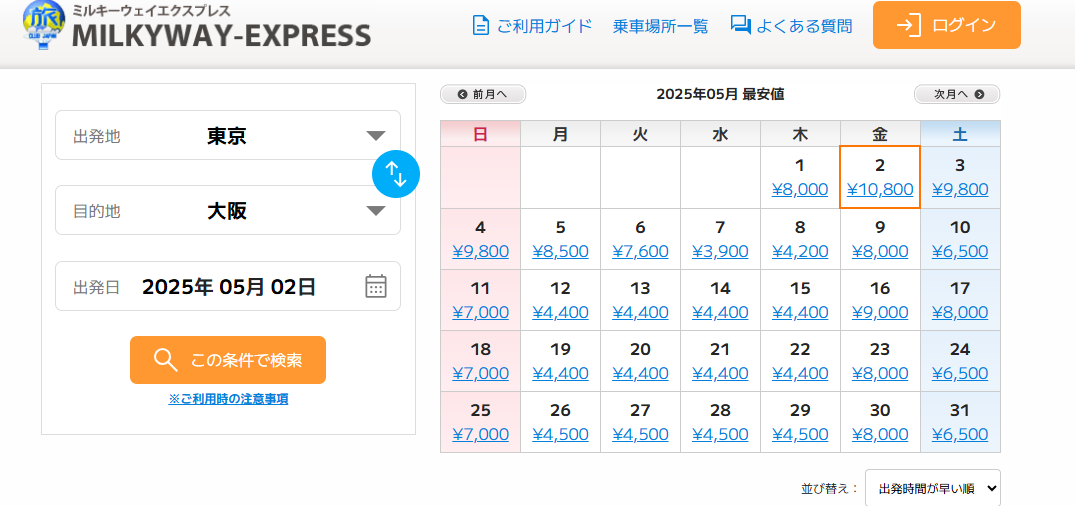Click the magnifier icon on the search button
This screenshot has height=506, width=1075.
(166, 360)
